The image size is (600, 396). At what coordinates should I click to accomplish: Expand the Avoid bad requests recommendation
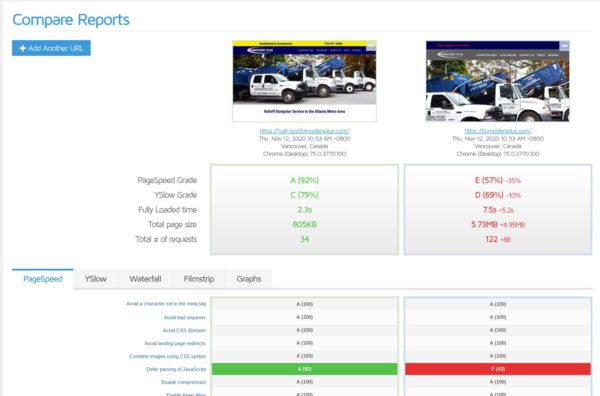pyautogui.click(x=184, y=317)
